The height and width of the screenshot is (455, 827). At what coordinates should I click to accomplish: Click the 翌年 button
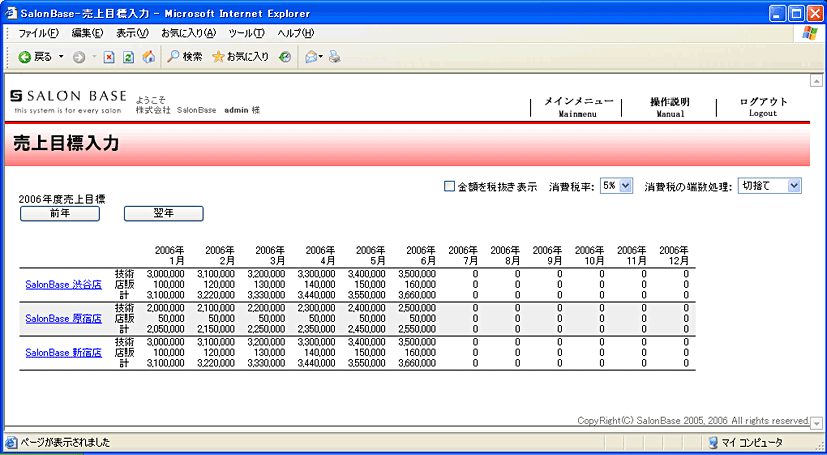coord(164,214)
